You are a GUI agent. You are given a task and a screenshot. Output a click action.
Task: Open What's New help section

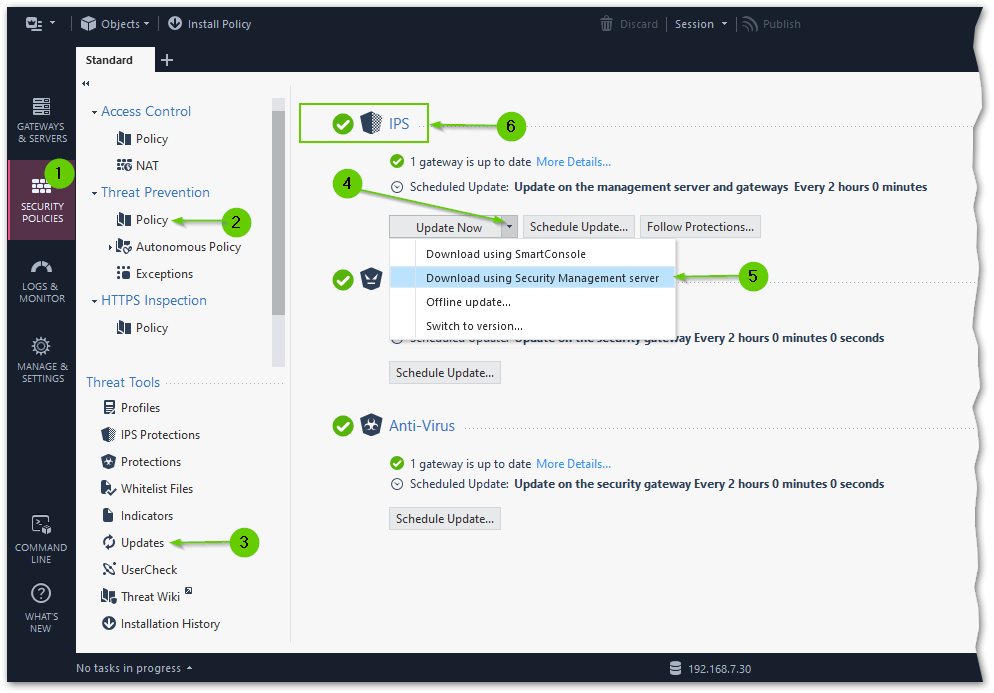pos(41,608)
